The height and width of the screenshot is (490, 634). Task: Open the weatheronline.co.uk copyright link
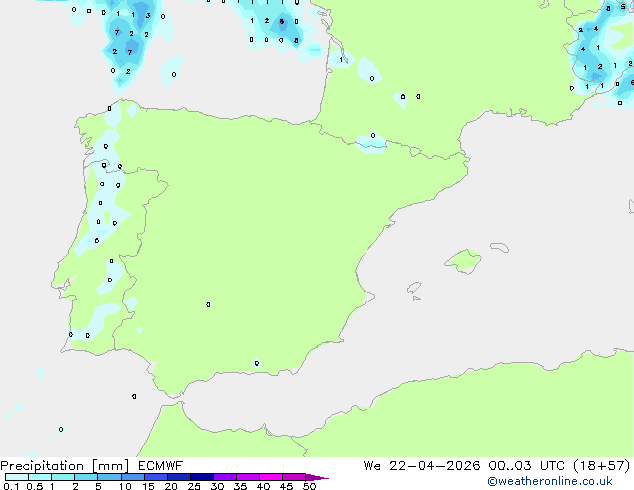coord(550,481)
